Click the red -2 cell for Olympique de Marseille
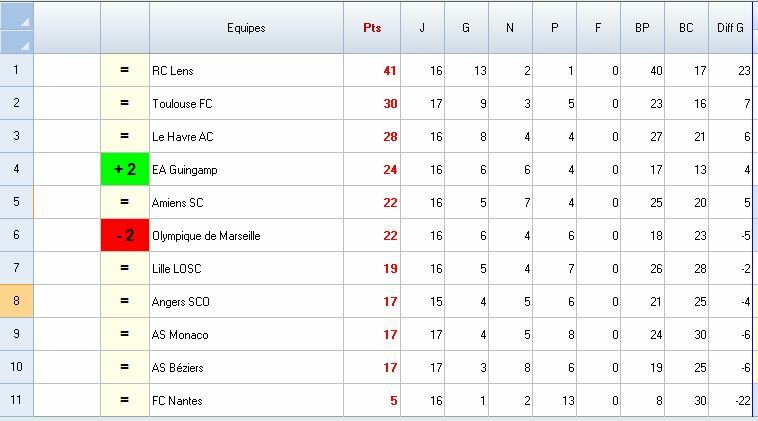The width and height of the screenshot is (758, 421). (125, 236)
